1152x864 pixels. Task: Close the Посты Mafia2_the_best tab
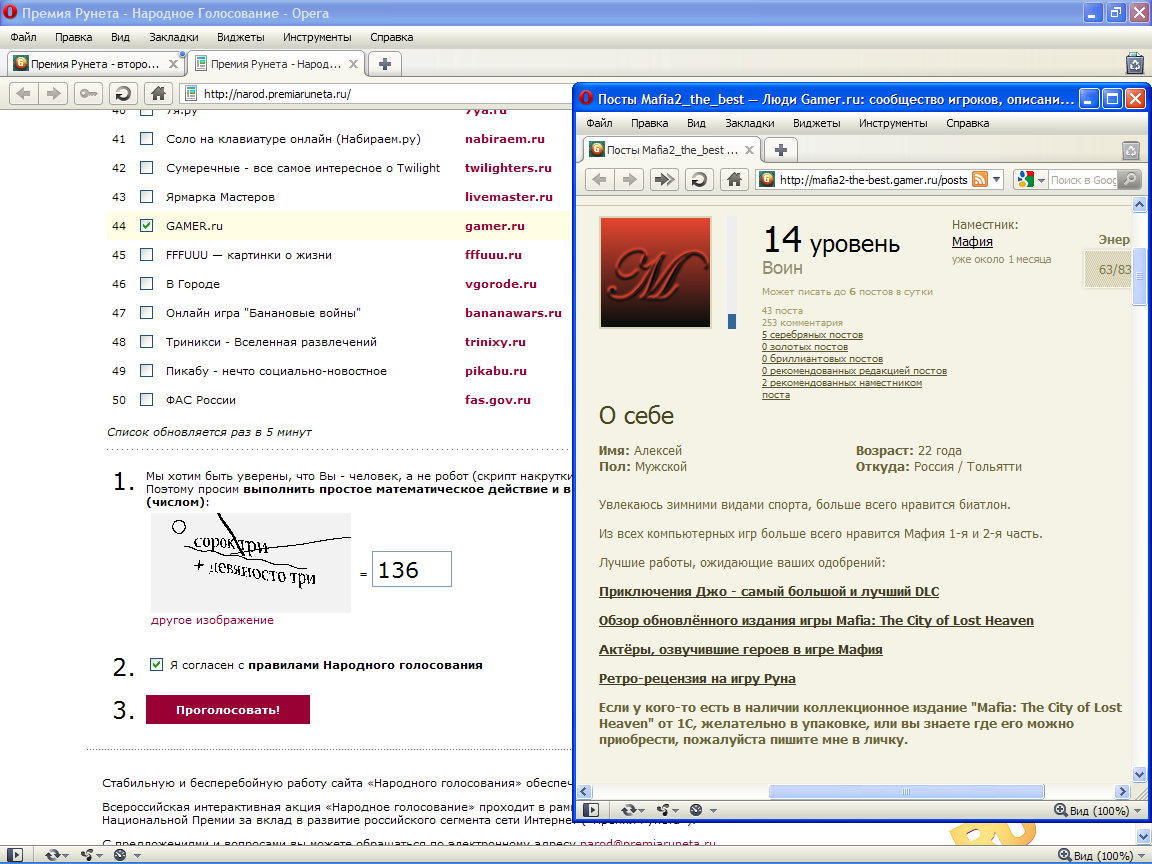[x=749, y=150]
